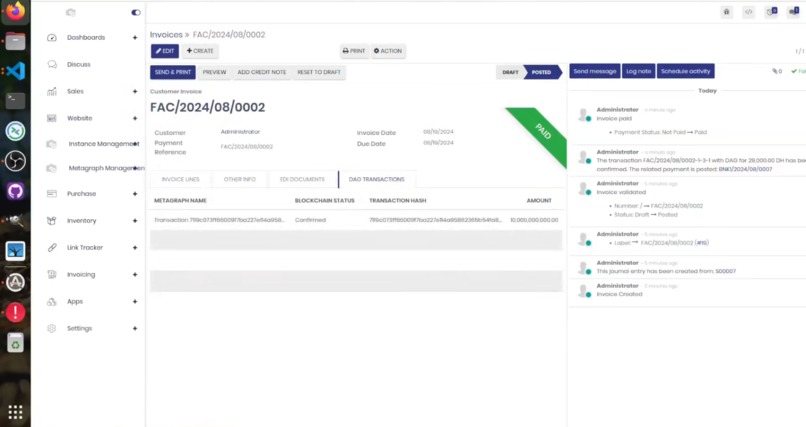Screen dimensions: 806x427
Task: Open the Terminal from the dock
Action: click(x=15, y=101)
